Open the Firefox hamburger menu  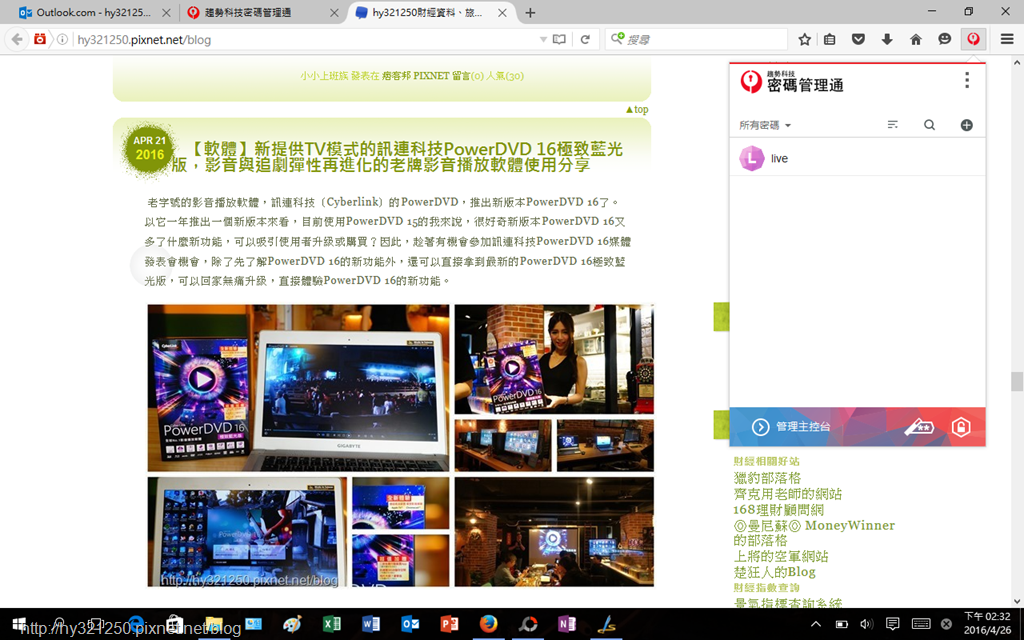click(x=1007, y=39)
